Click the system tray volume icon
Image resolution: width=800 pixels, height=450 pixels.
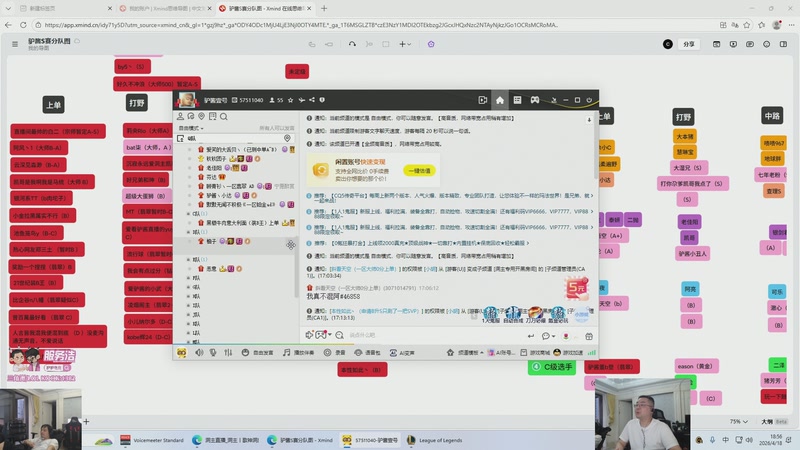pos(749,440)
